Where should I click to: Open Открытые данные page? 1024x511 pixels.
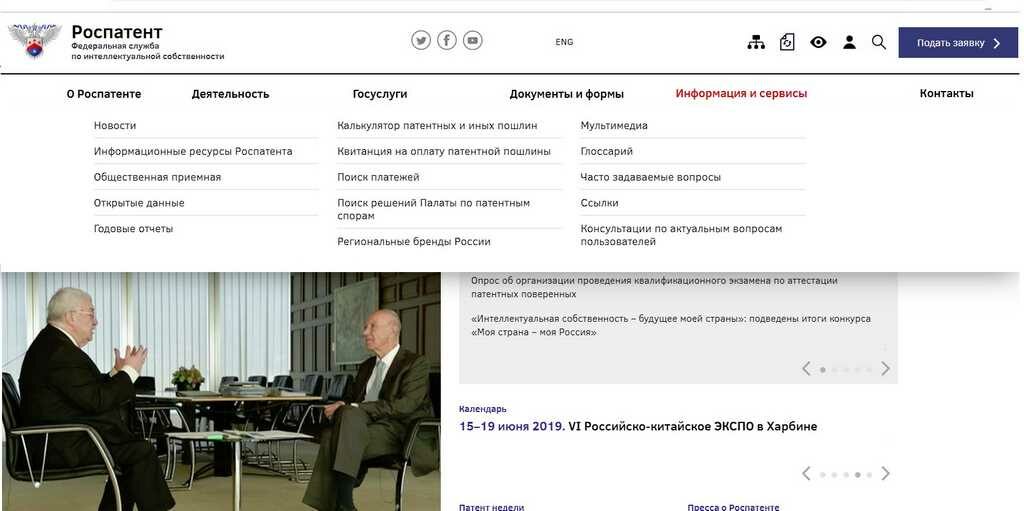pyautogui.click(x=139, y=203)
